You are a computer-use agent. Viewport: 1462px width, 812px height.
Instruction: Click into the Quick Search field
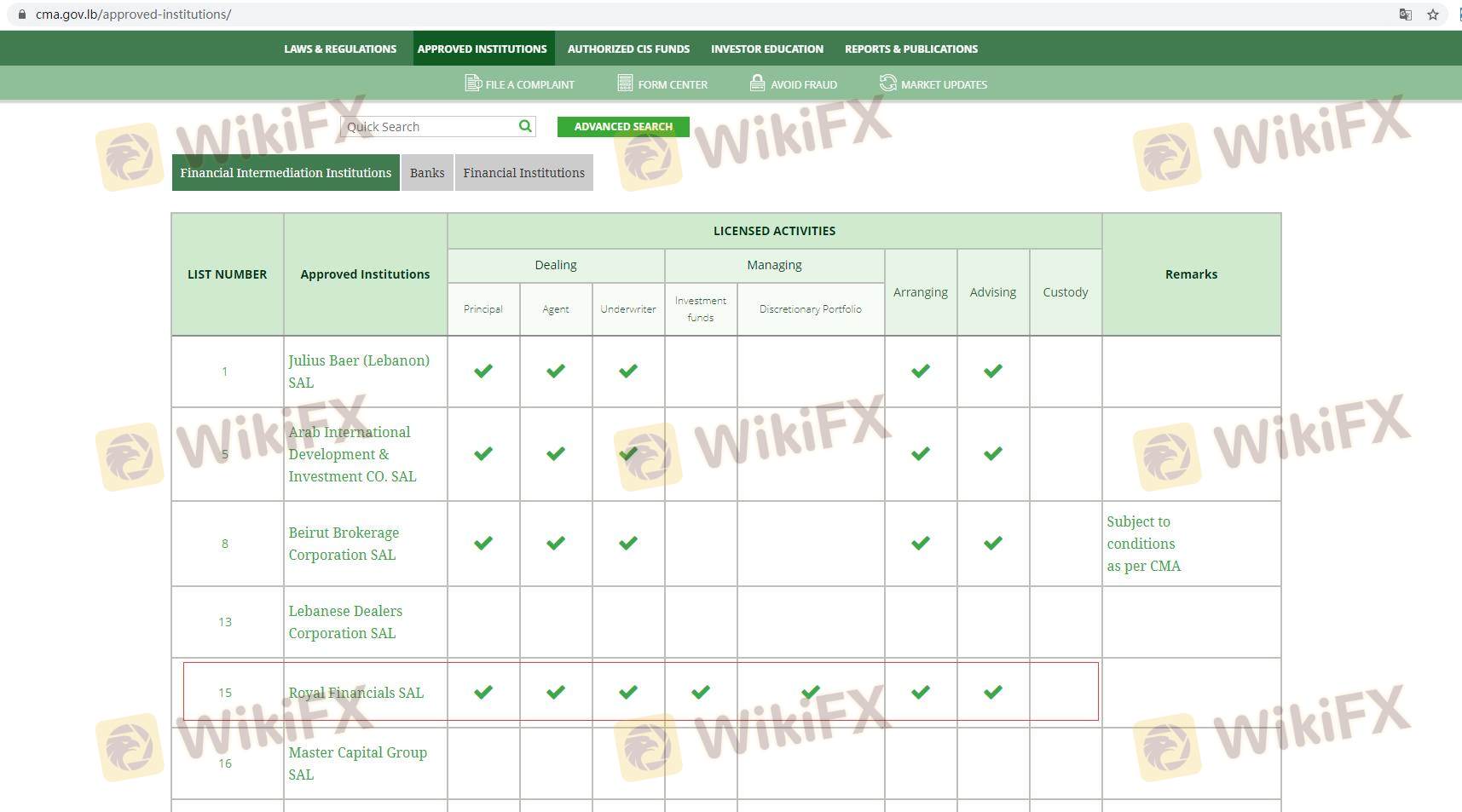pos(426,127)
